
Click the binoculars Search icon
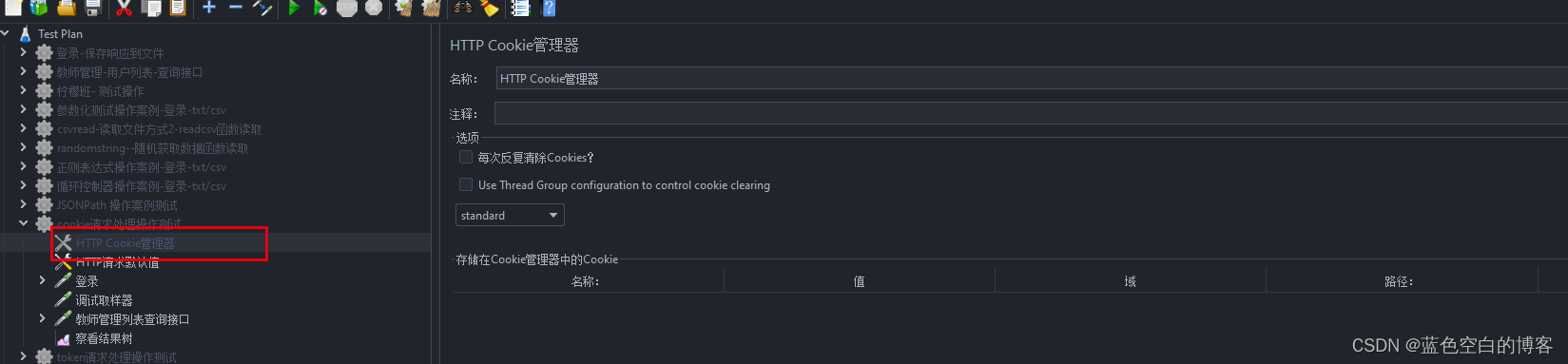pos(463,8)
